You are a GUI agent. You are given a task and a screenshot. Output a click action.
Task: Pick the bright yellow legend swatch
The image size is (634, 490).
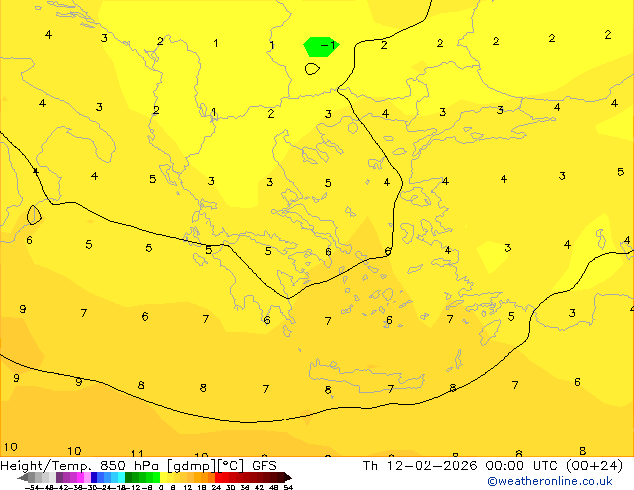(x=163, y=477)
